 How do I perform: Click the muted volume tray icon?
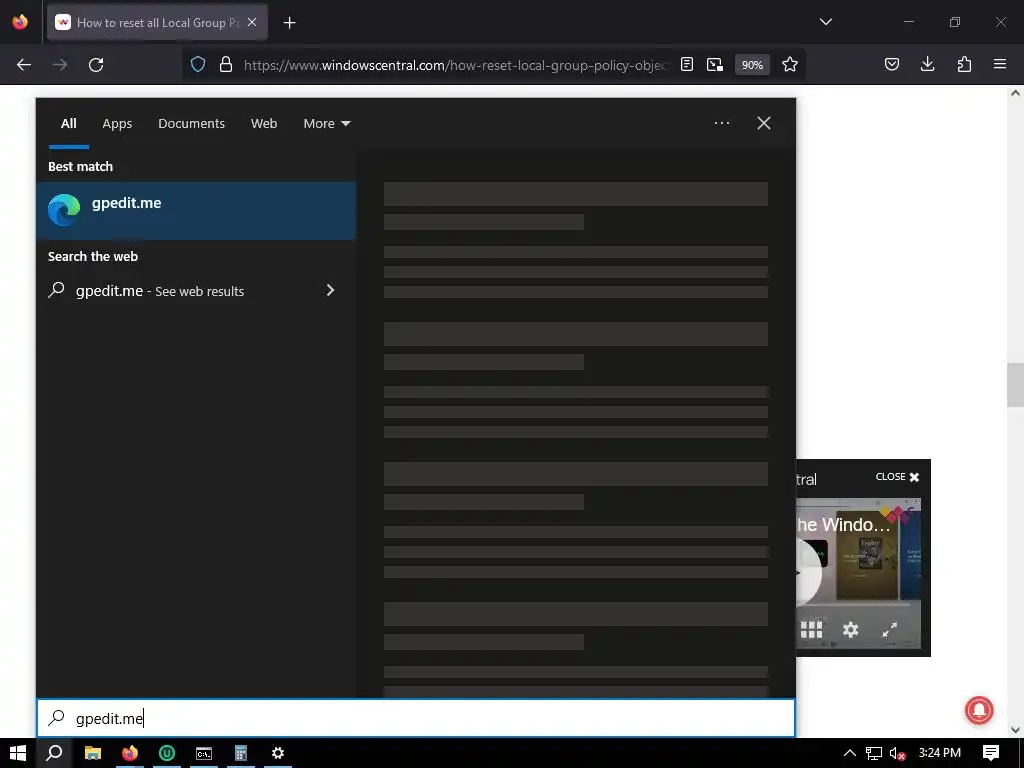[x=897, y=753]
